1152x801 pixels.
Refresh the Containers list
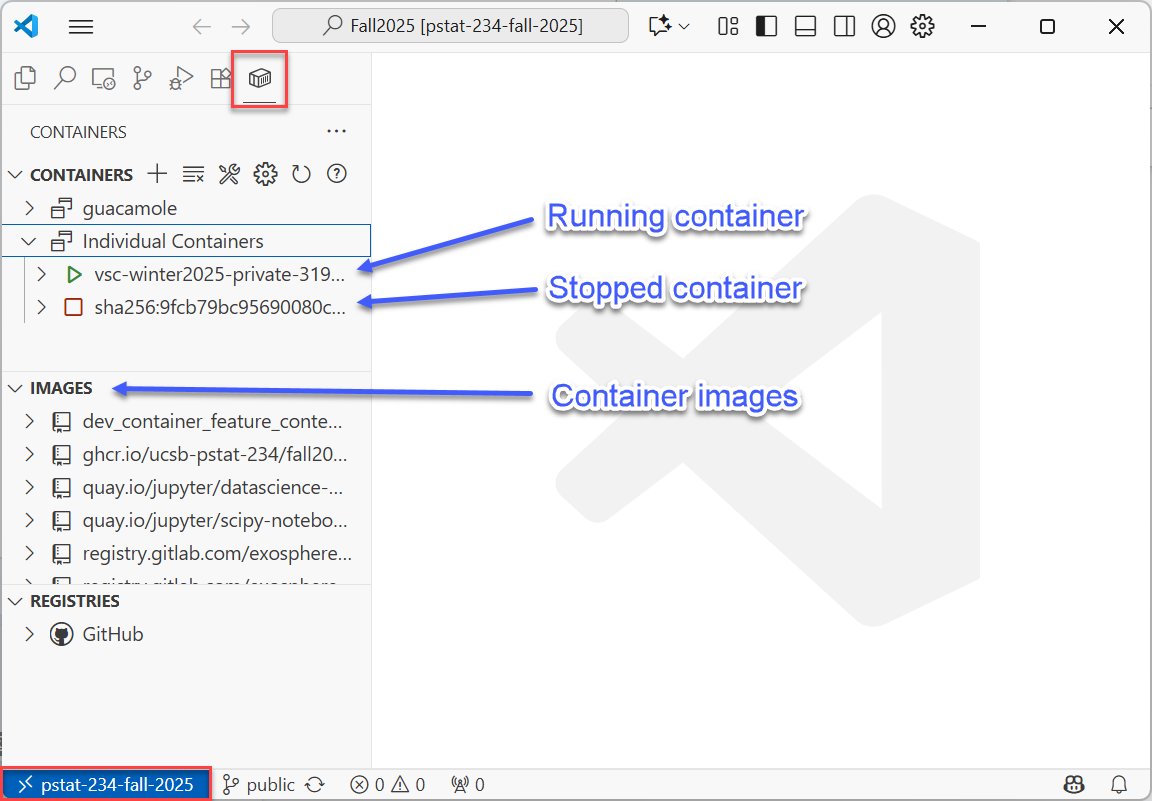point(301,173)
